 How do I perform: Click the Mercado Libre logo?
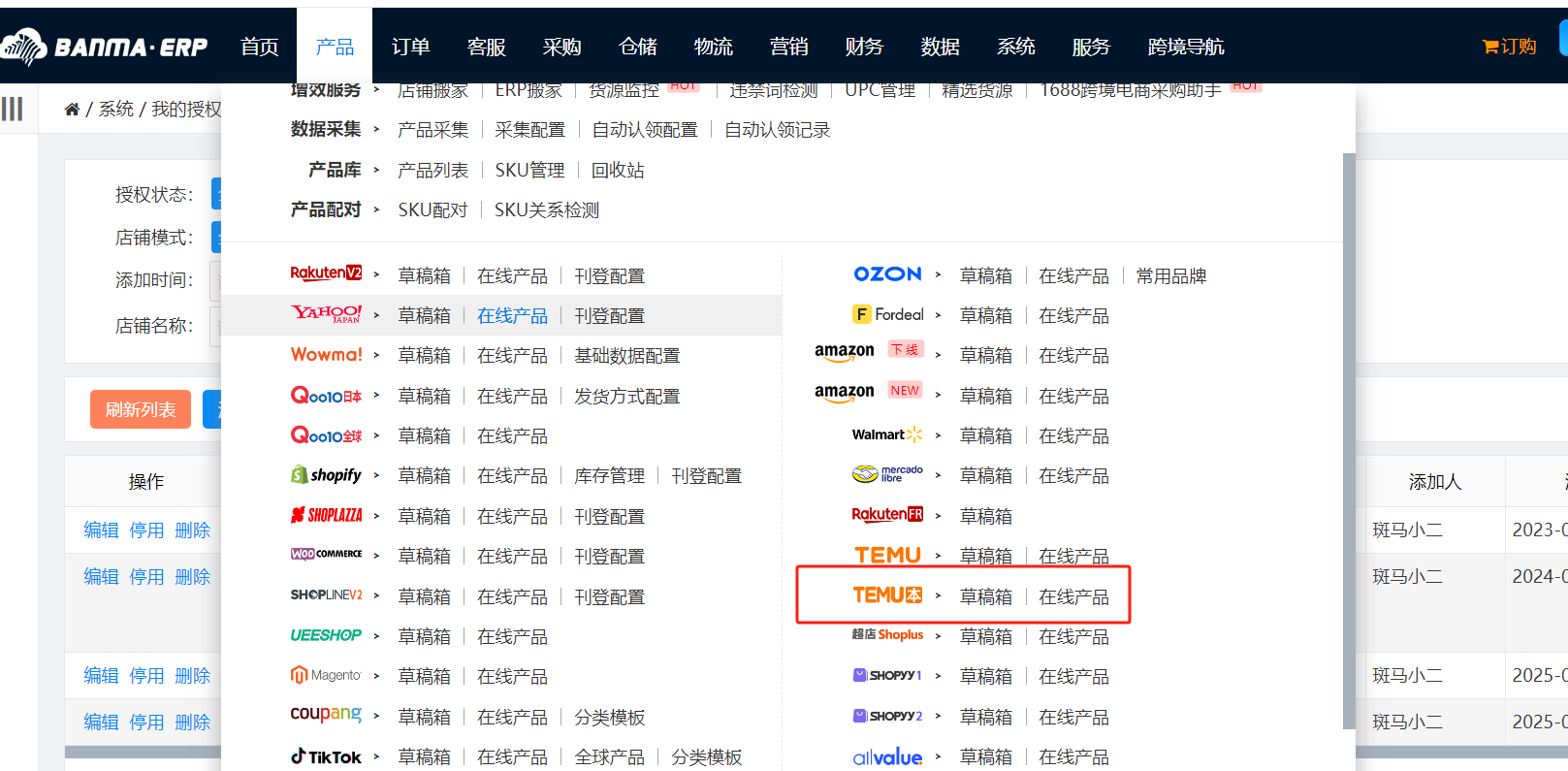tap(887, 474)
